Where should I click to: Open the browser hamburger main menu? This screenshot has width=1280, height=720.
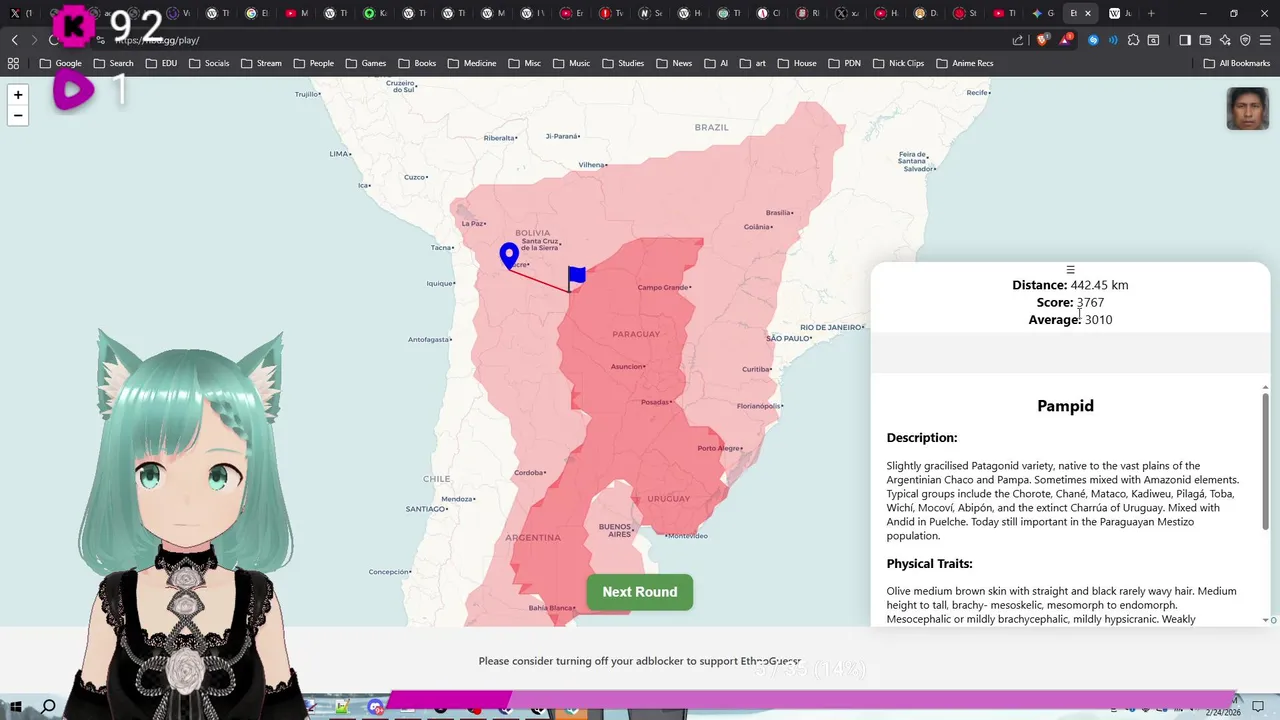pyautogui.click(x=1265, y=40)
